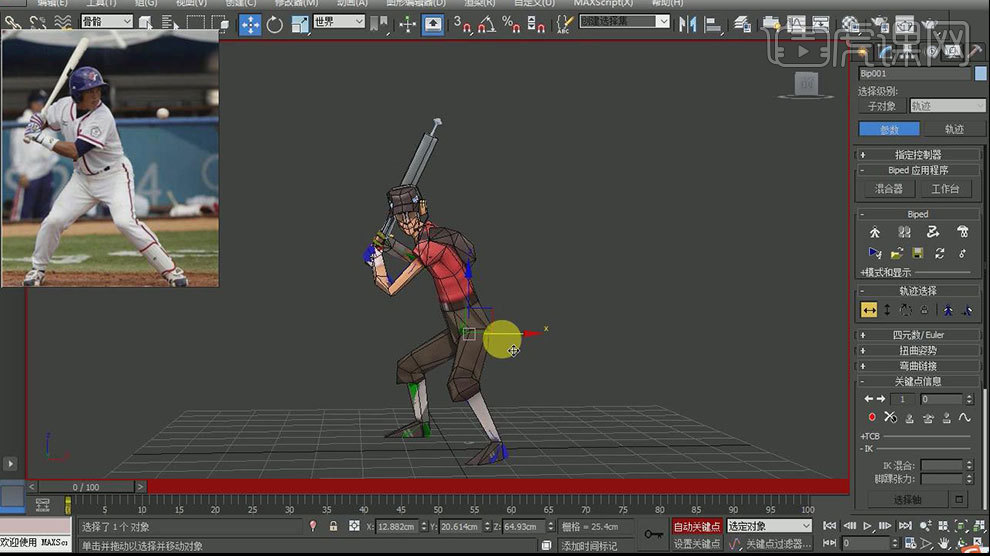This screenshot has height=556, width=990.
Task: Click the Align tool icon
Action: pyautogui.click(x=713, y=24)
